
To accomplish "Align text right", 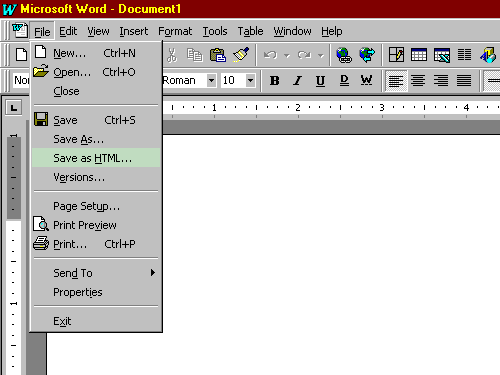I will [441, 80].
